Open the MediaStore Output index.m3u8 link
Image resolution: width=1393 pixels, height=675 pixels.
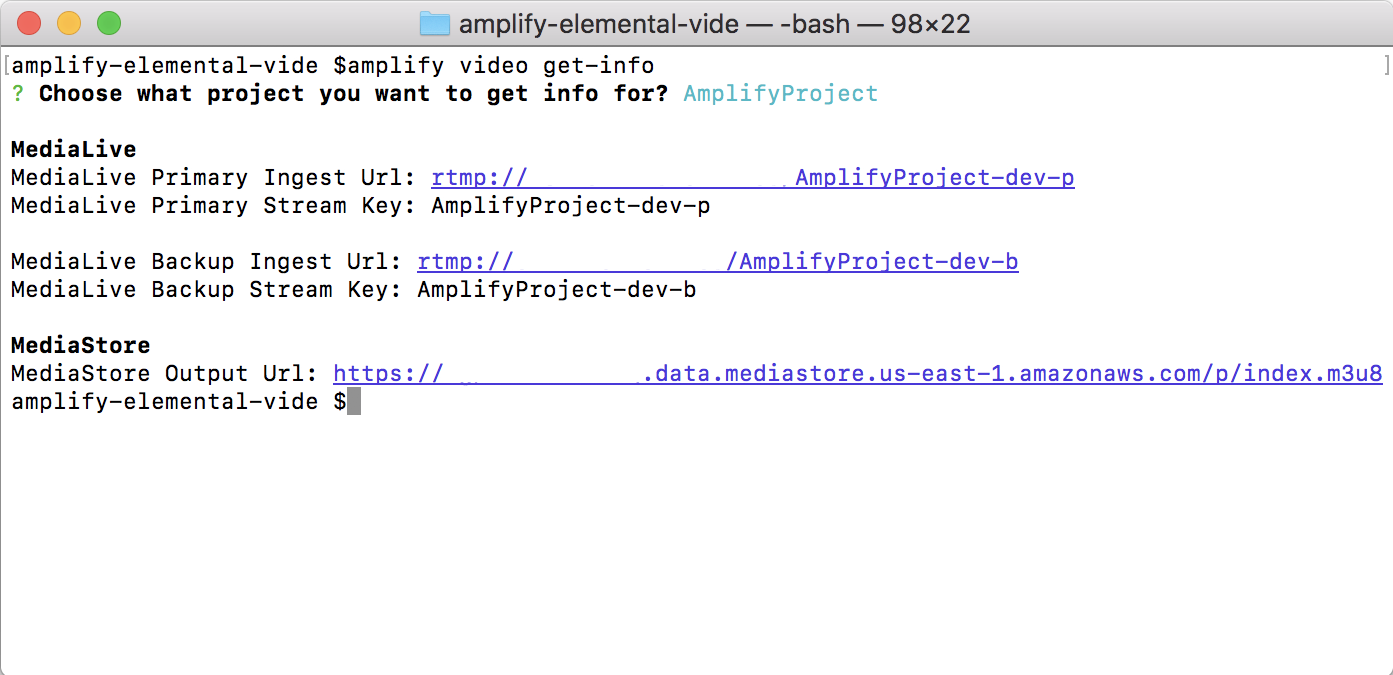pyautogui.click(x=858, y=374)
